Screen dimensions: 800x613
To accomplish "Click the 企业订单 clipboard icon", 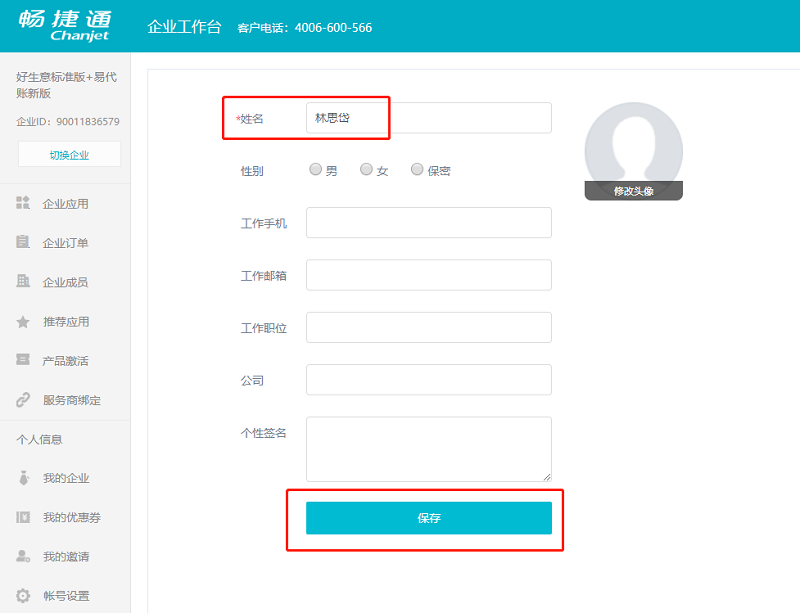I will 23,242.
